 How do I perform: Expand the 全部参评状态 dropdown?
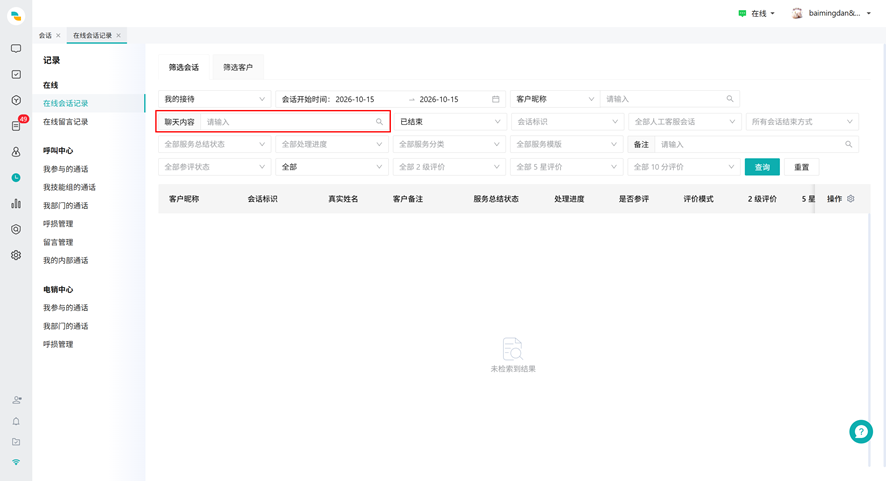click(x=215, y=167)
